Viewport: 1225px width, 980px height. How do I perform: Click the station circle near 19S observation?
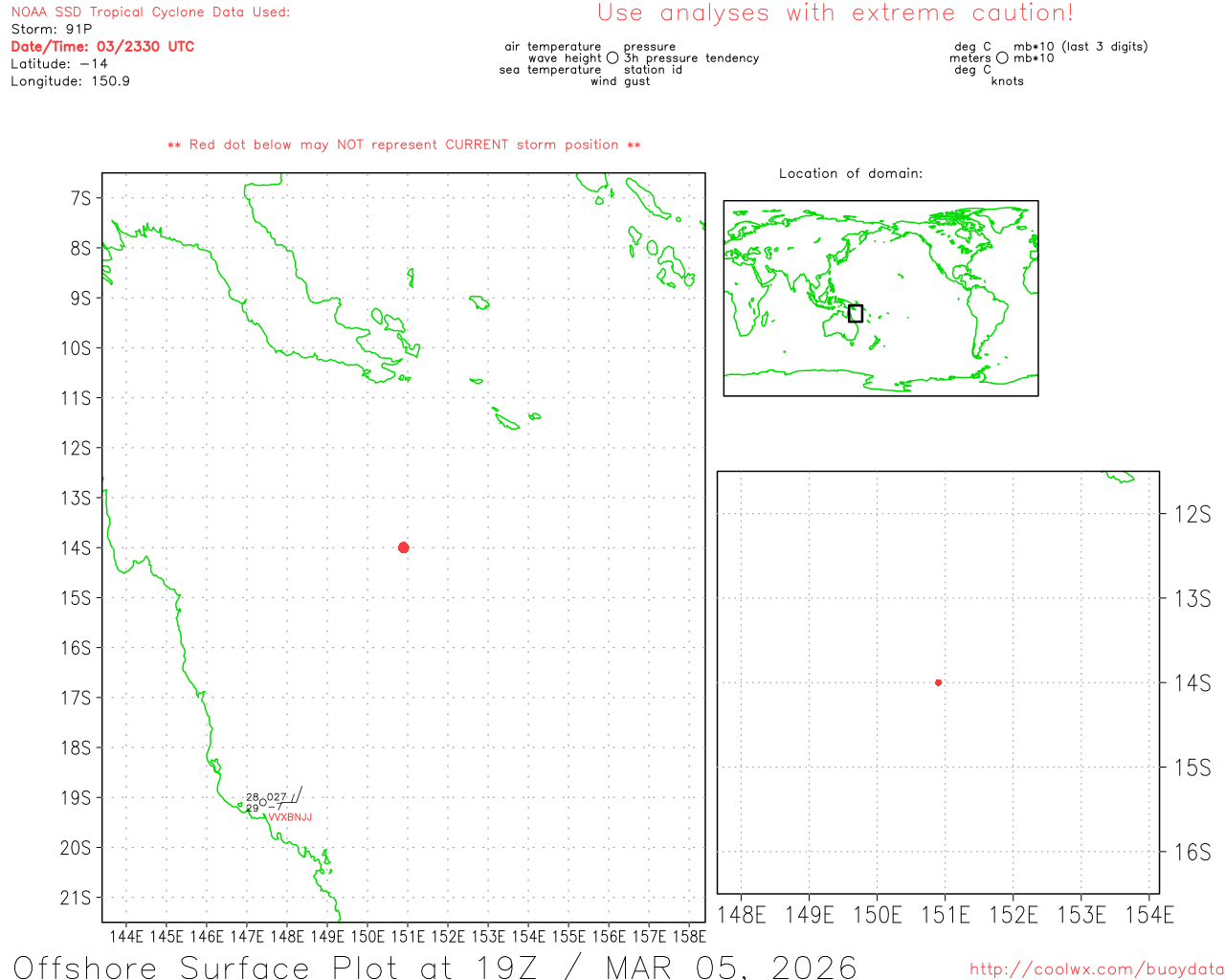click(263, 802)
